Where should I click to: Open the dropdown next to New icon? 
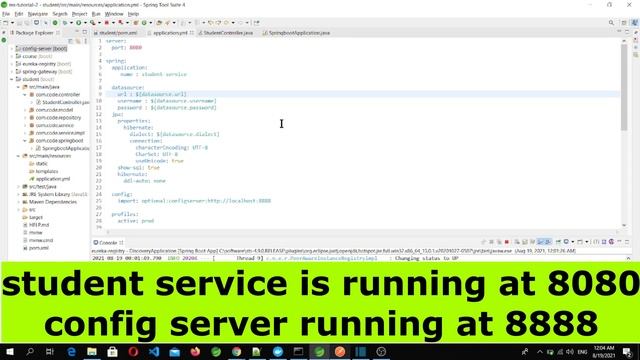(13, 23)
